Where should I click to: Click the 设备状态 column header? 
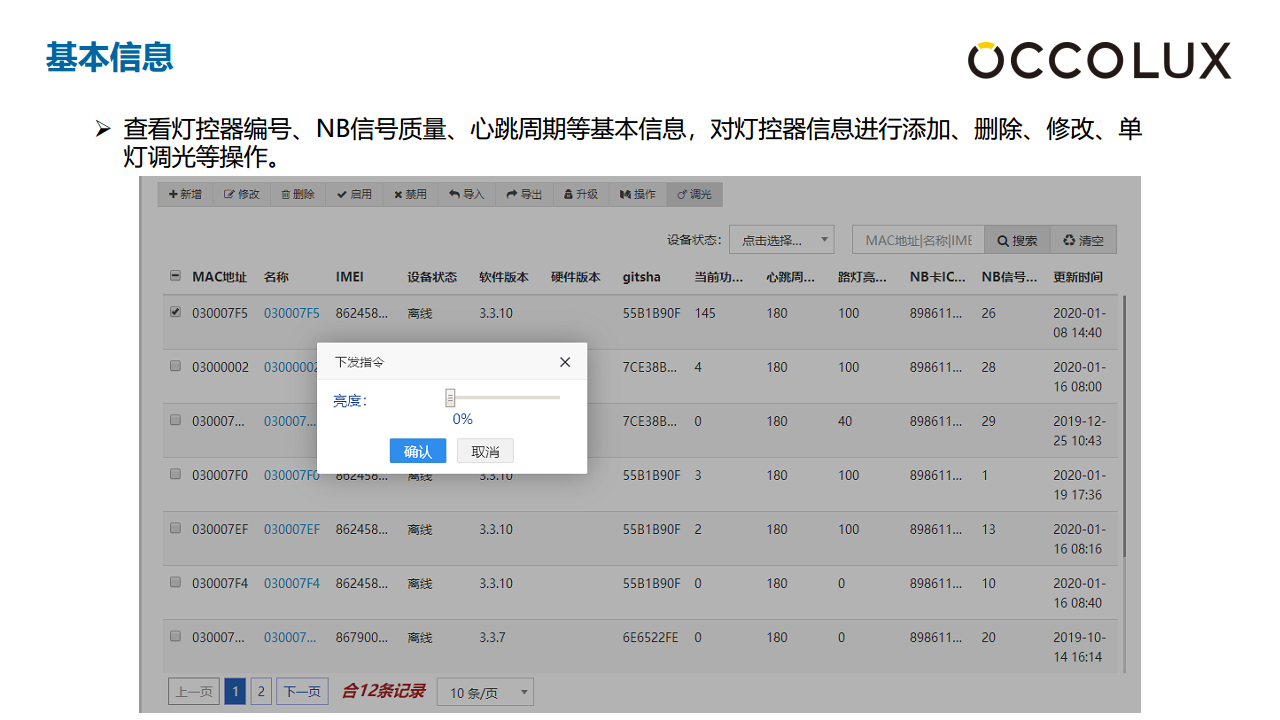(432, 277)
